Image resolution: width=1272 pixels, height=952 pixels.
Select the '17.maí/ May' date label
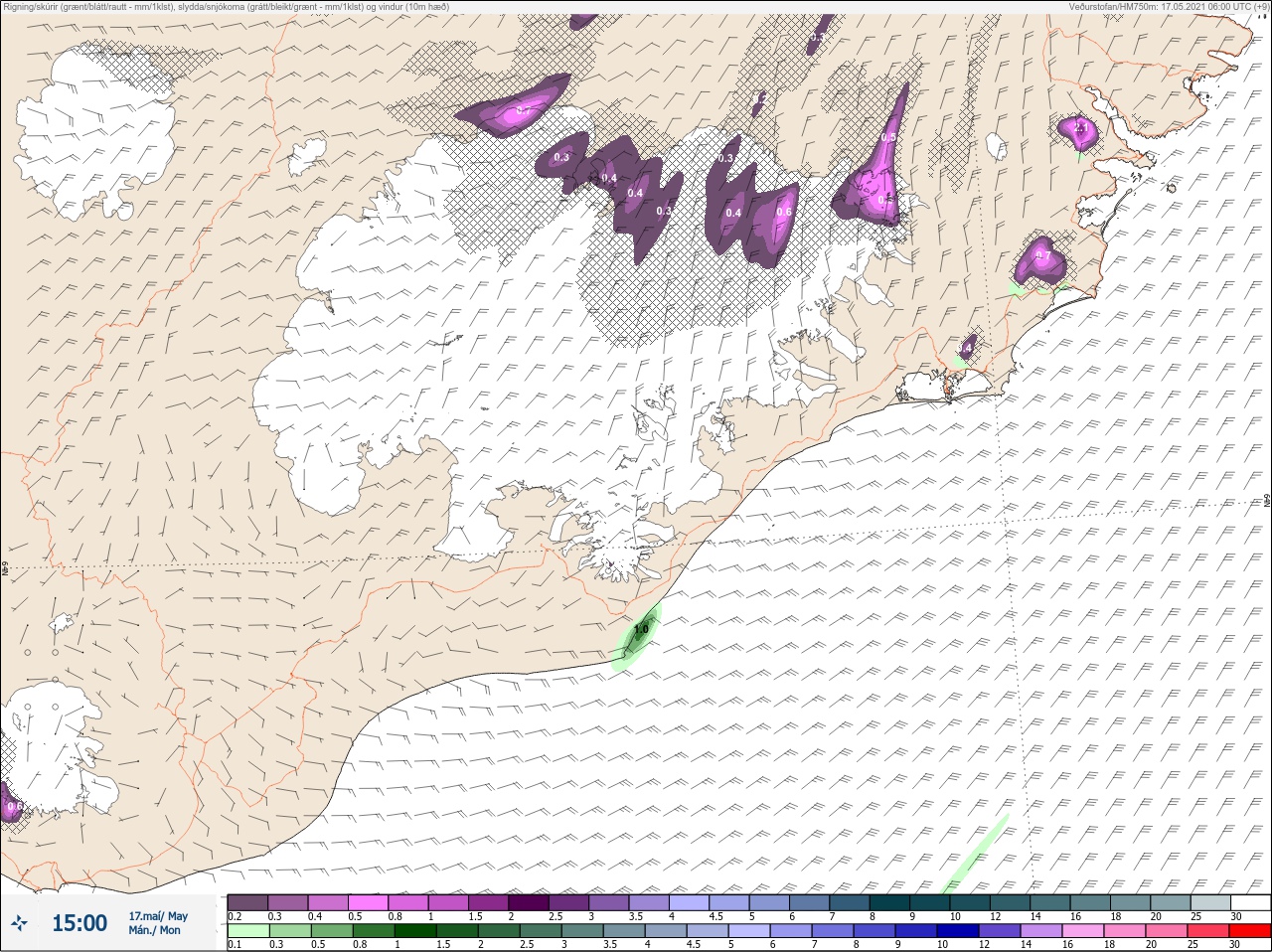(x=158, y=915)
